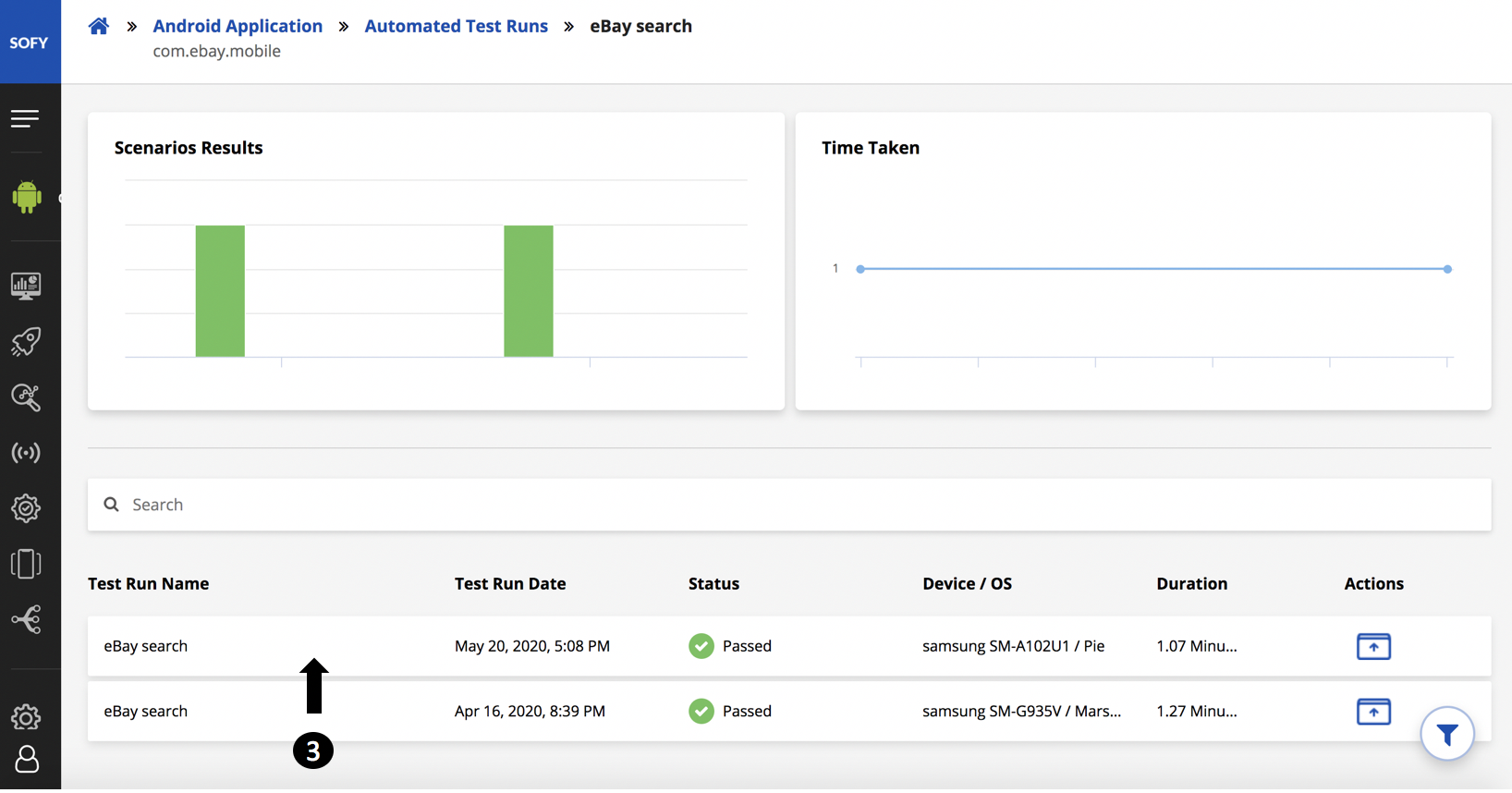Open the branching integrations icon

26,619
